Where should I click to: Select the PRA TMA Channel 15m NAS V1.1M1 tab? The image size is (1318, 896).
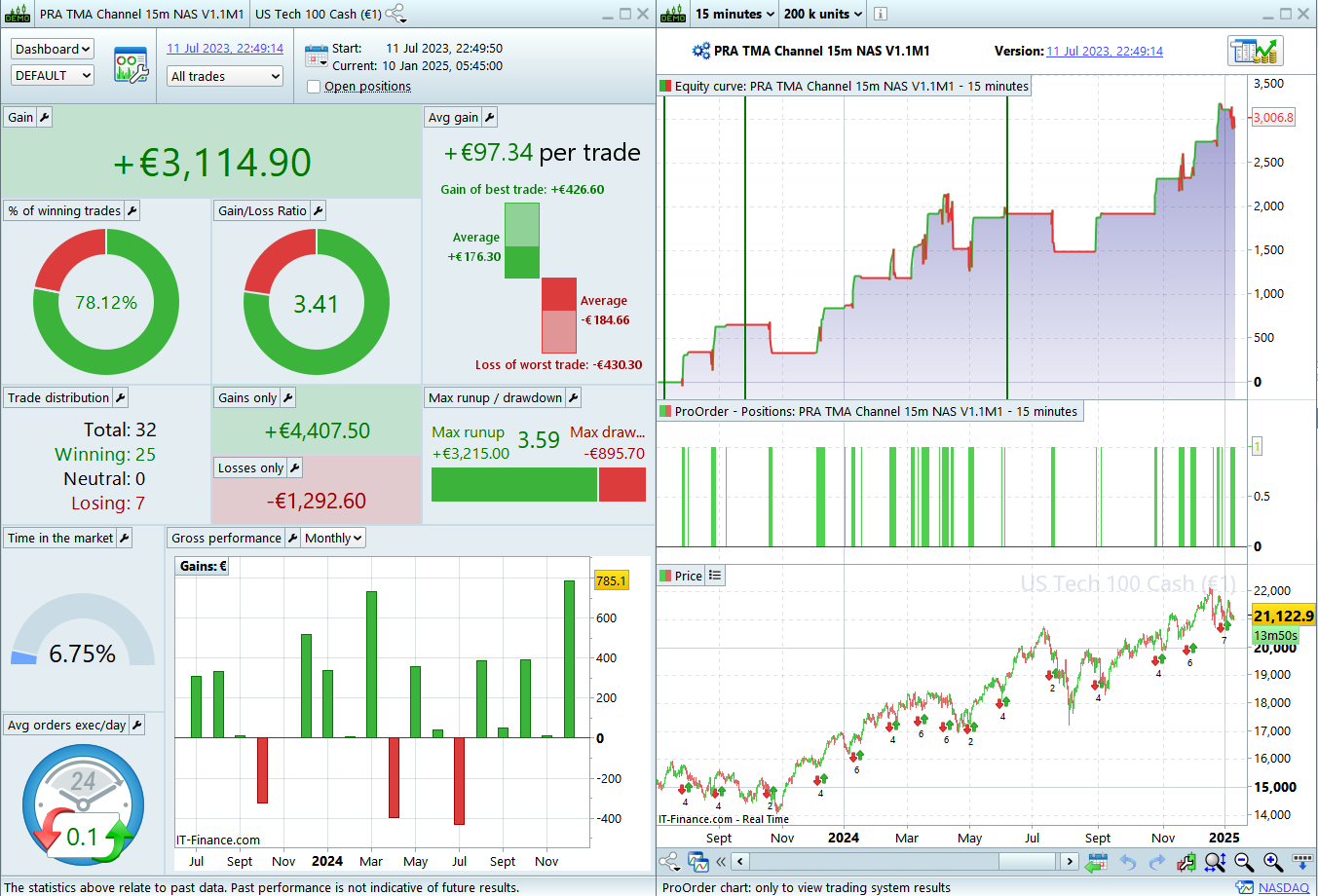click(141, 14)
